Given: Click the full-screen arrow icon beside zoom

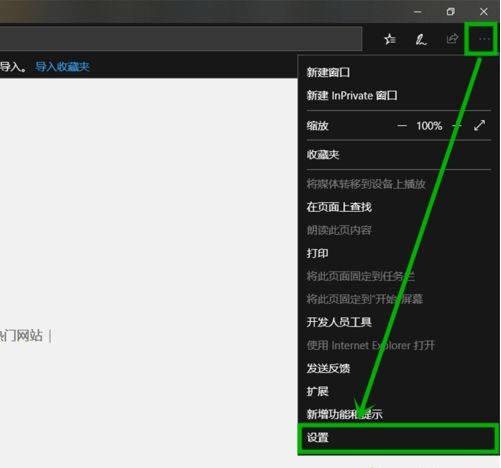Looking at the screenshot, I should coord(479,125).
